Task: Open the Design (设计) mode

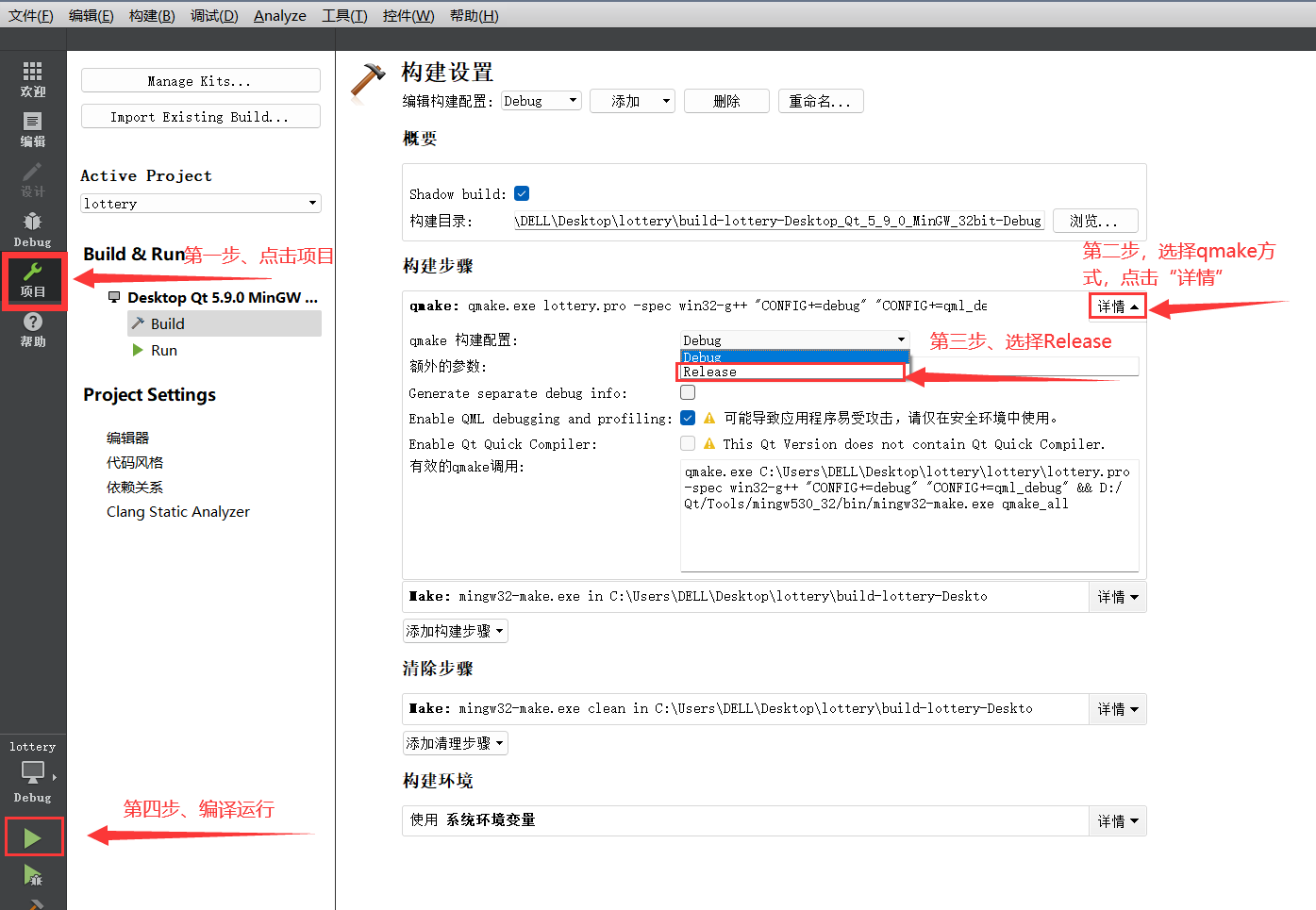Action: pyautogui.click(x=33, y=179)
